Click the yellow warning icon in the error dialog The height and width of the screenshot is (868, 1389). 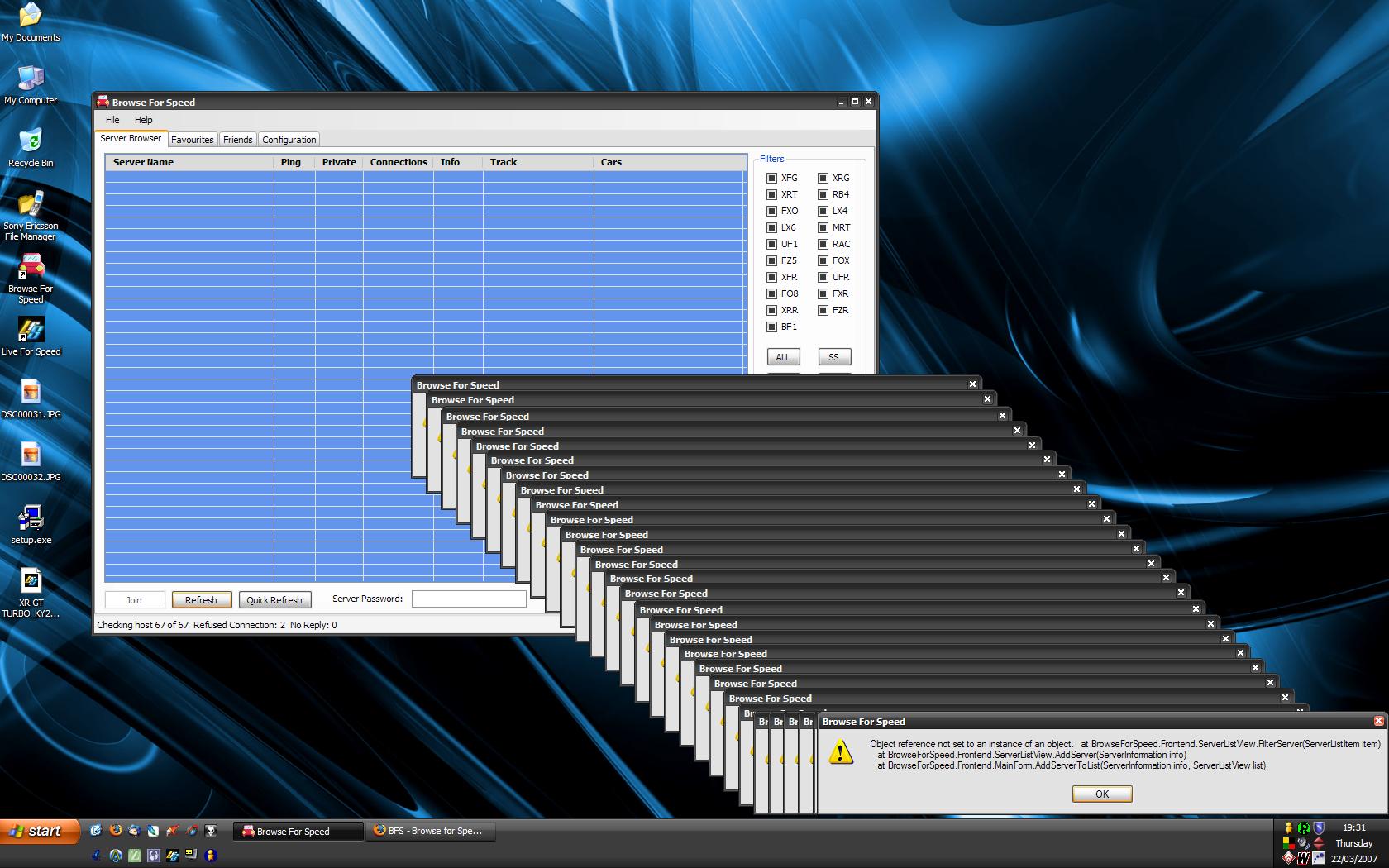[841, 751]
